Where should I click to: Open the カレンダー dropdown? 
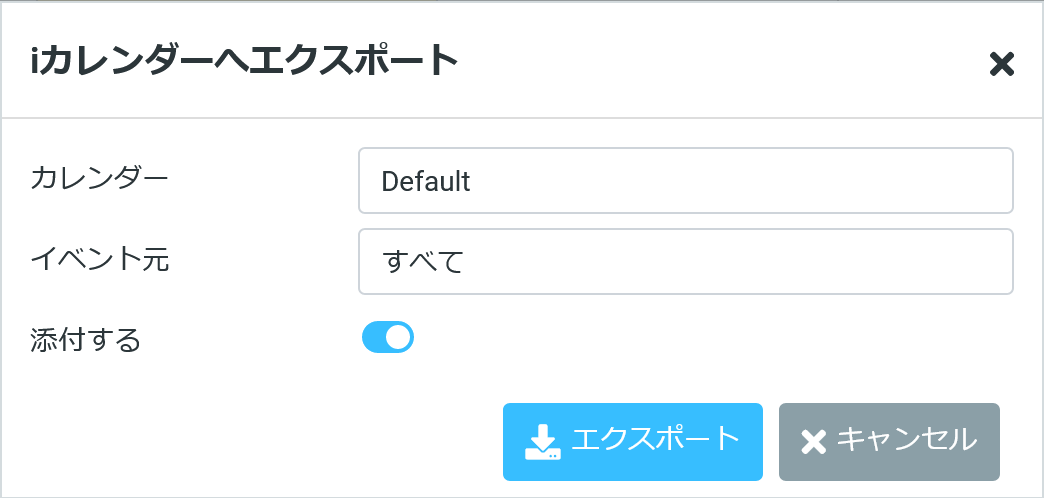pos(685,181)
